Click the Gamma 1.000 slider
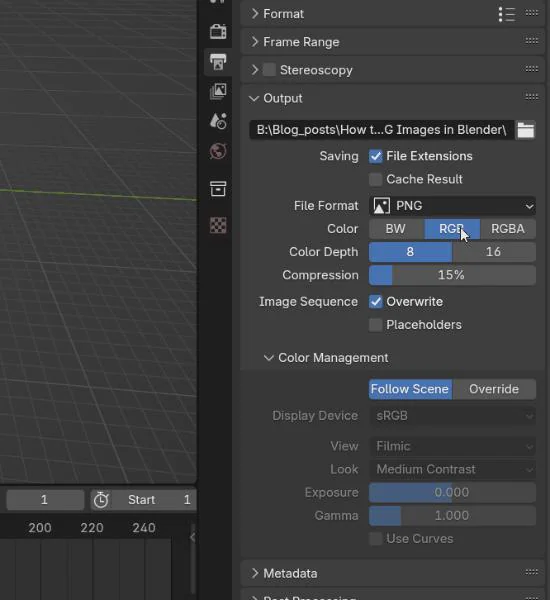Viewport: 550px width, 600px height. tap(452, 516)
